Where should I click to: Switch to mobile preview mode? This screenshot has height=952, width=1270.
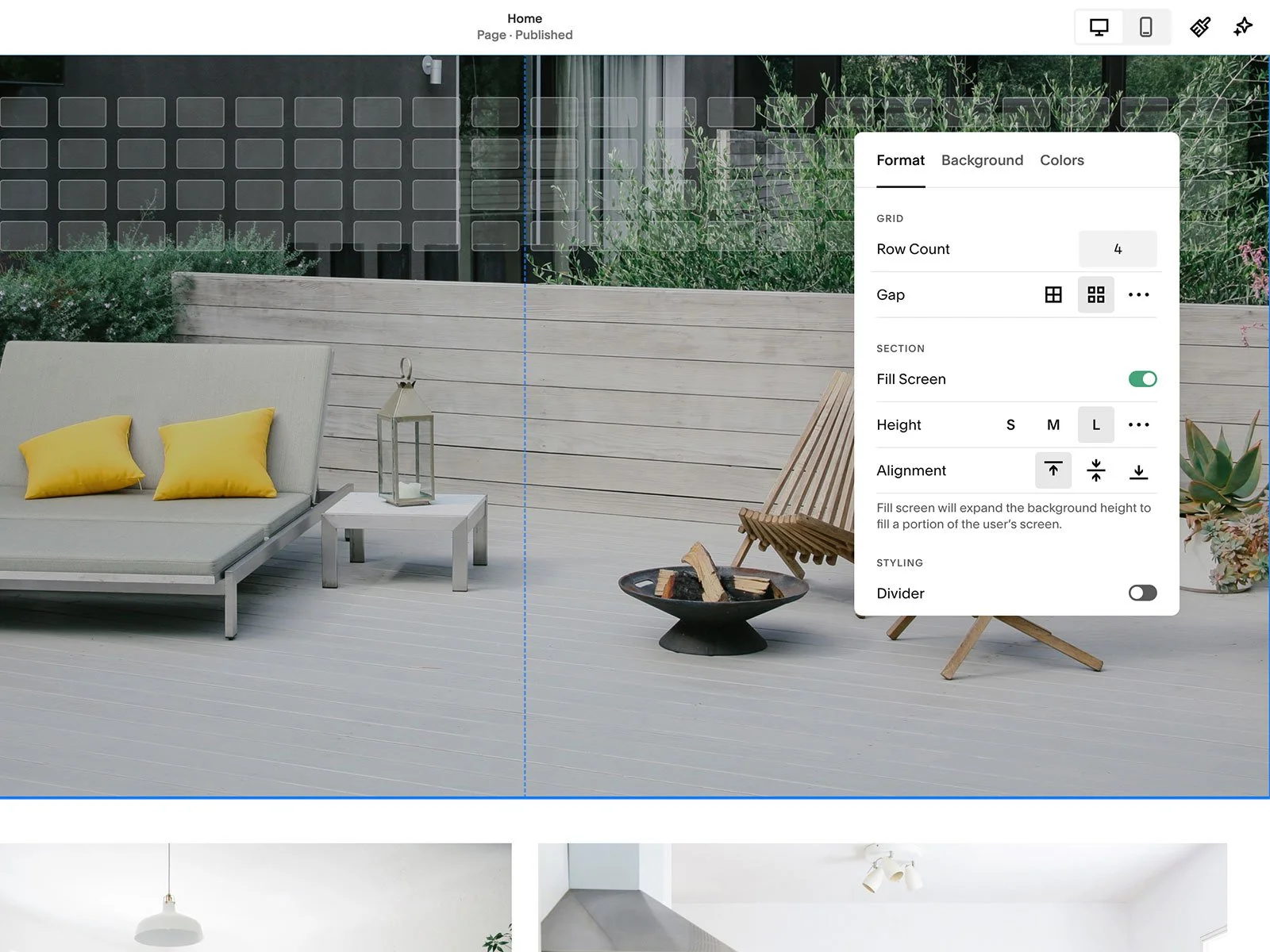click(x=1146, y=26)
